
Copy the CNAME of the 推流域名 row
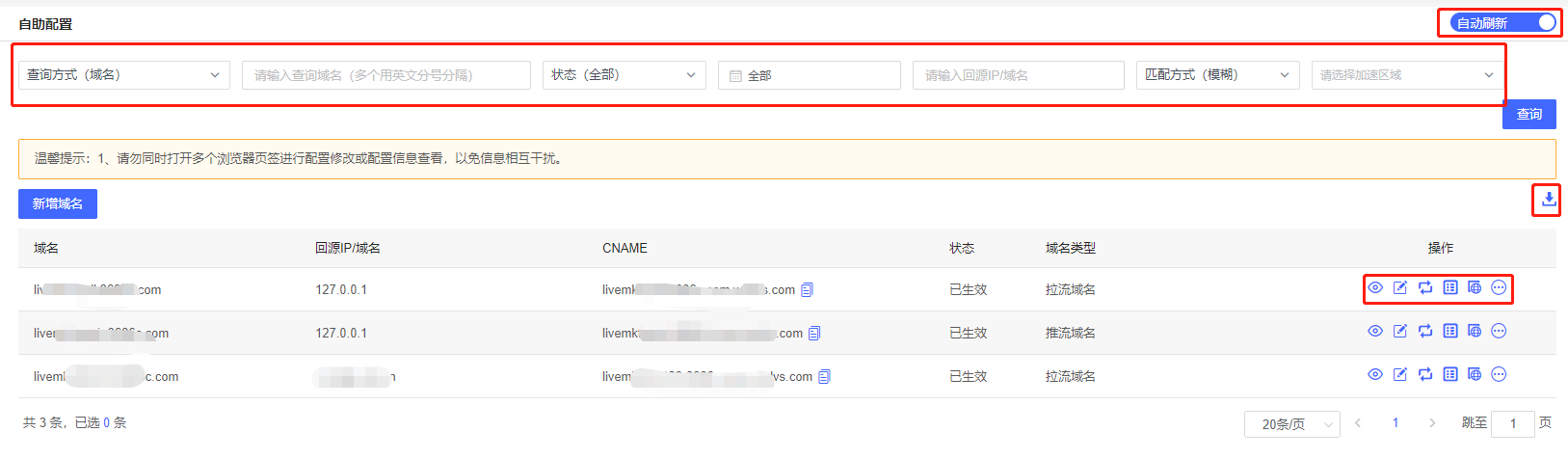(x=814, y=333)
